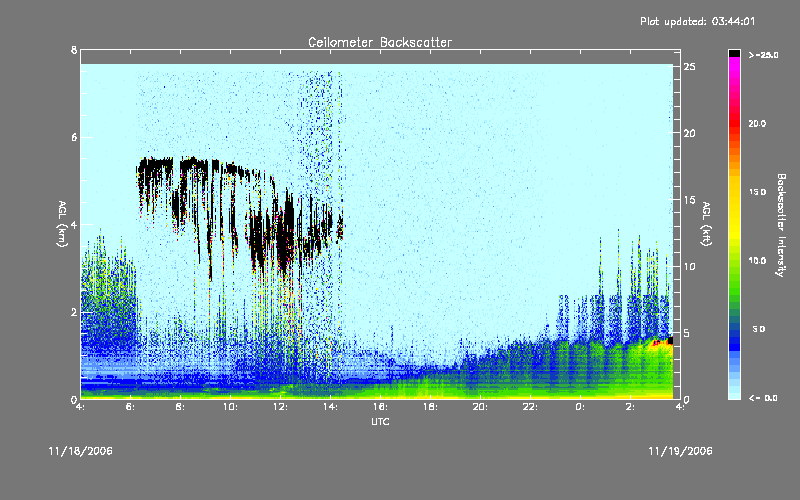Viewport: 800px width, 500px height.
Task: Click the "14:" hour tick on UTC axis
Action: pos(331,407)
